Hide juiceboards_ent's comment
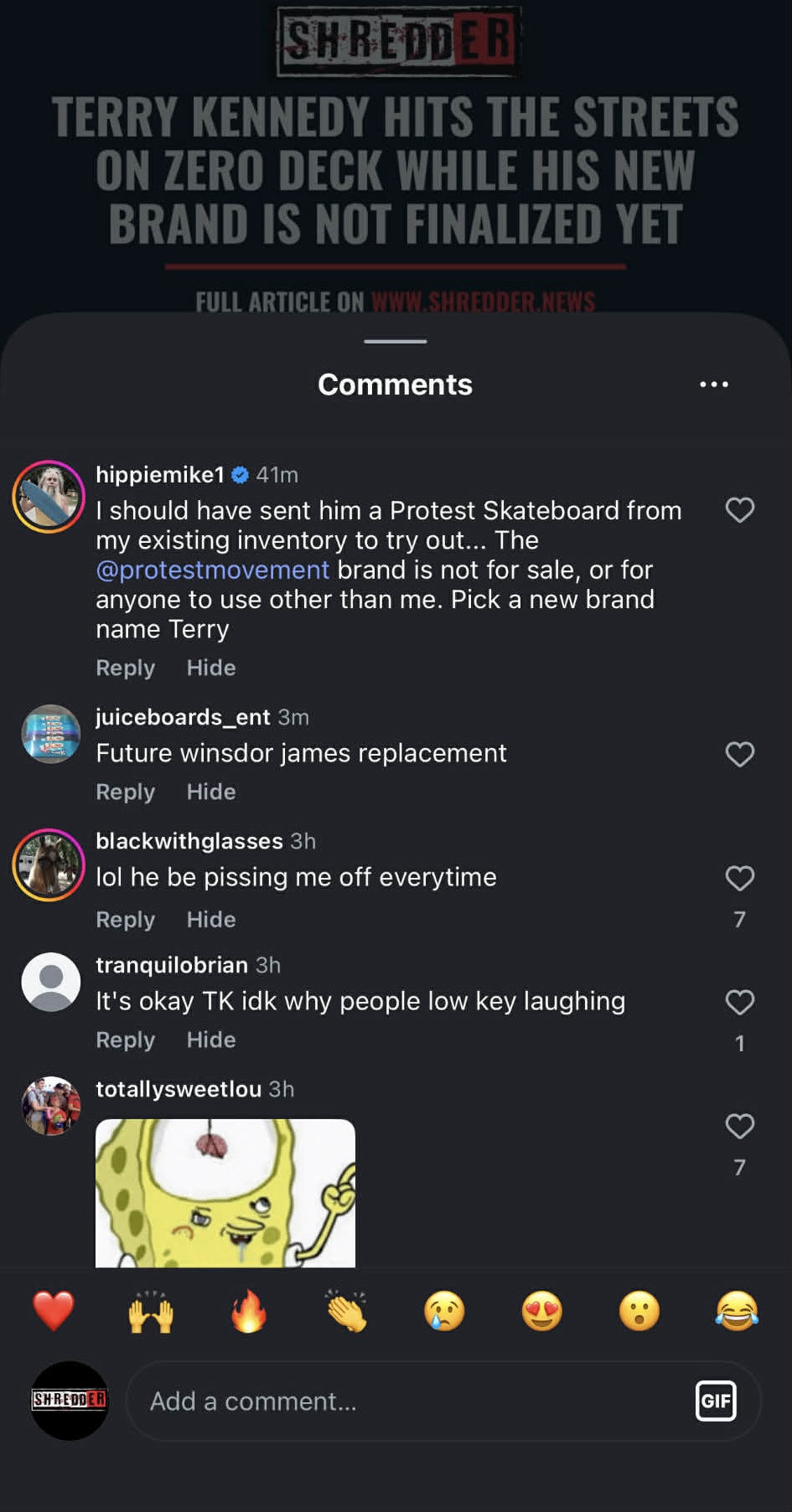The width and height of the screenshot is (792, 1512). pyautogui.click(x=211, y=792)
